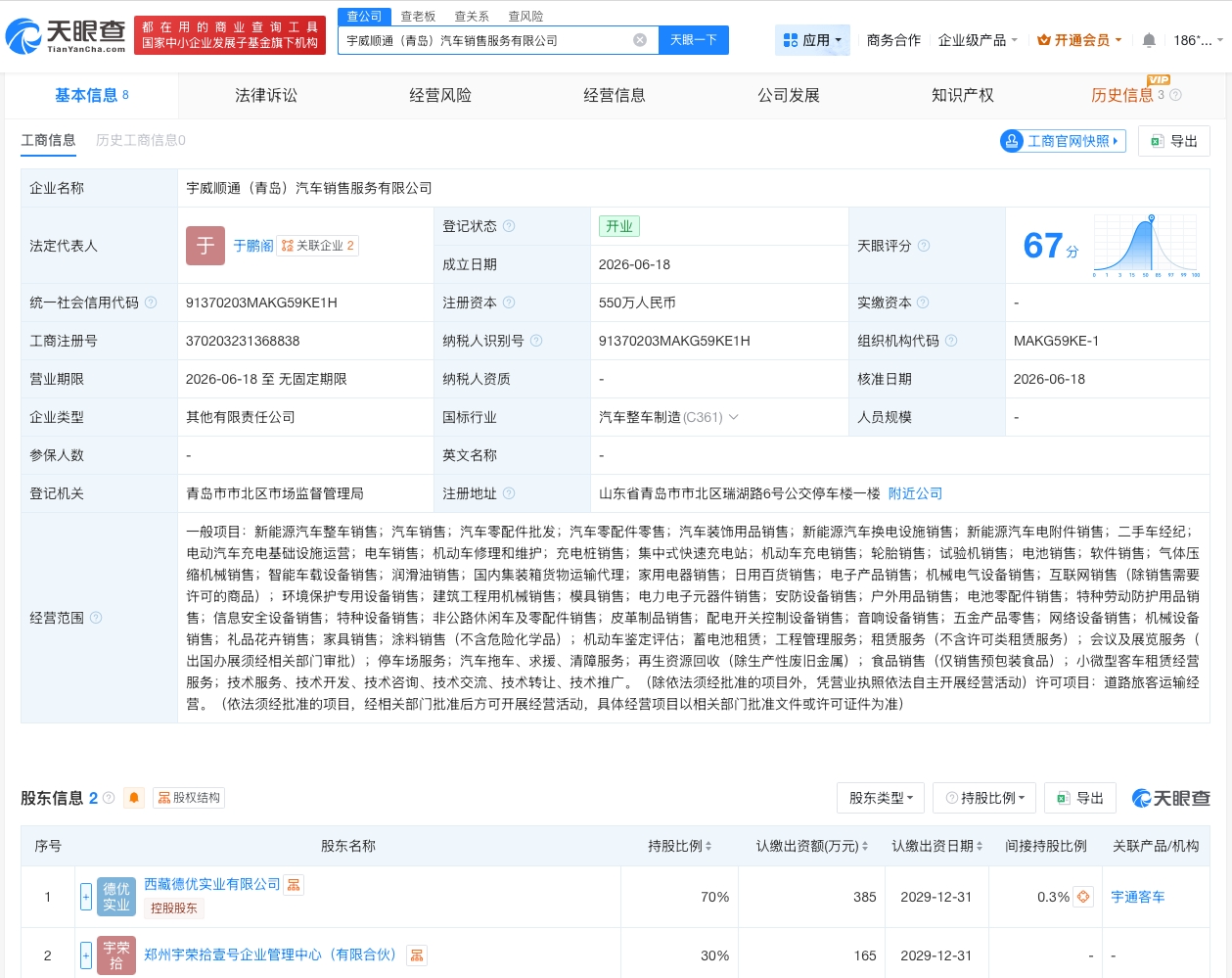
Task: Click the indirect shareholding icon beside 0.3%
Action: coord(1083,896)
